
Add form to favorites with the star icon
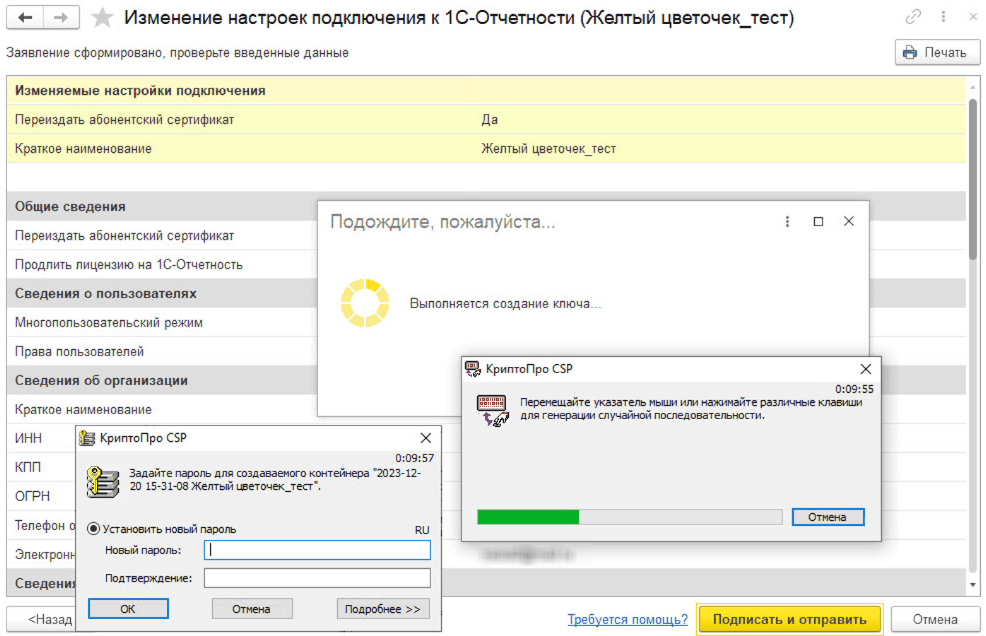point(102,18)
